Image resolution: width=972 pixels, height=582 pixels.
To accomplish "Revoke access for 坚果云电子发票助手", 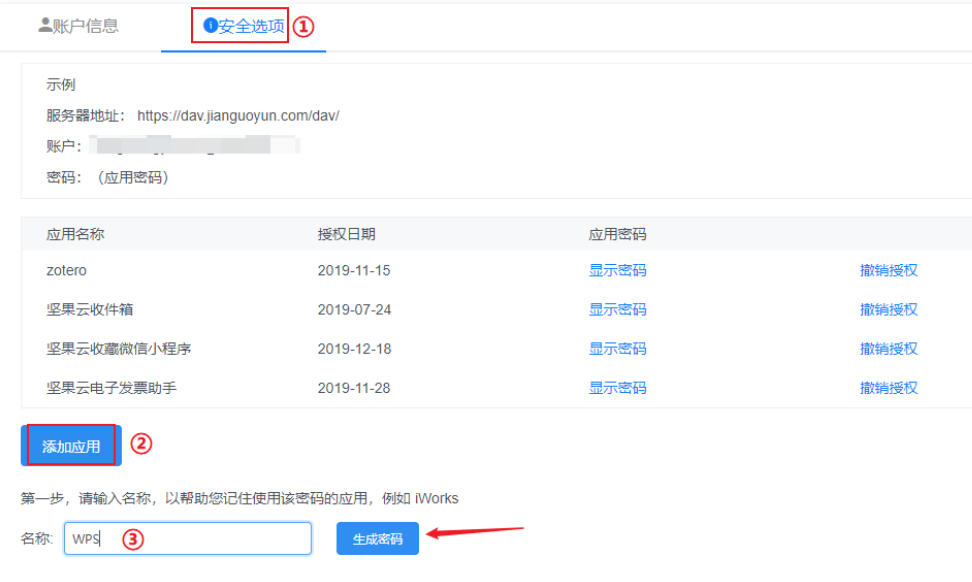I will click(x=889, y=387).
